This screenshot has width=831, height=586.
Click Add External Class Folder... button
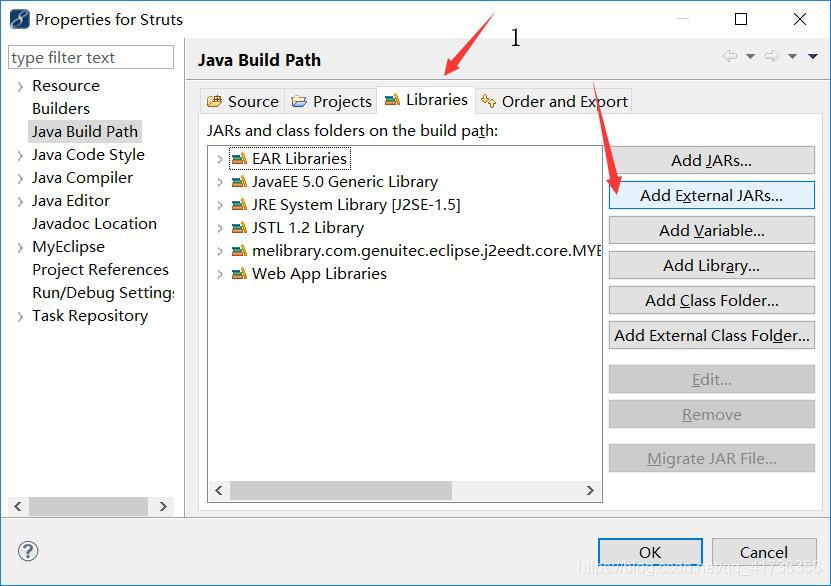pyautogui.click(x=711, y=335)
